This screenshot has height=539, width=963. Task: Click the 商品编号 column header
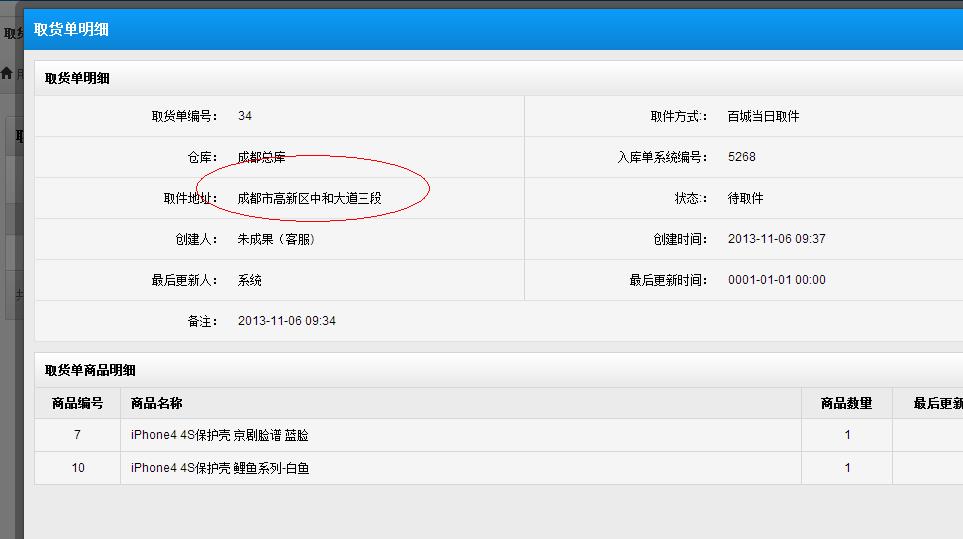tap(77, 403)
